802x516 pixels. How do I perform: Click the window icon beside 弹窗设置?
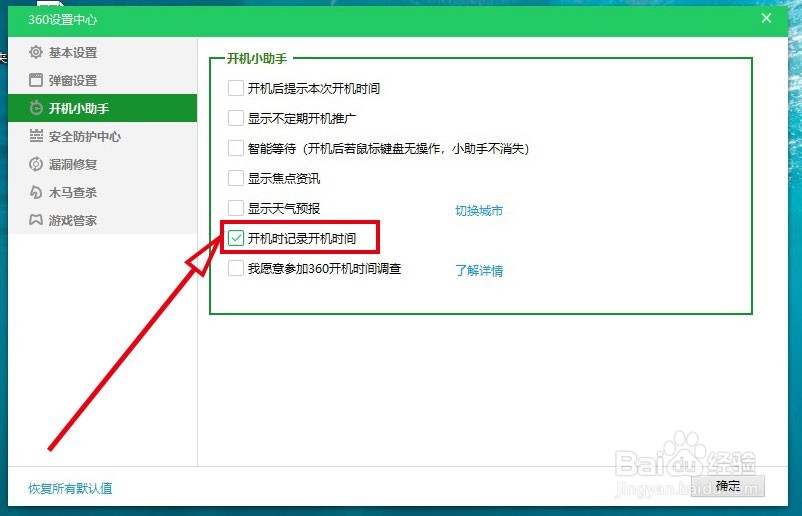(36, 80)
